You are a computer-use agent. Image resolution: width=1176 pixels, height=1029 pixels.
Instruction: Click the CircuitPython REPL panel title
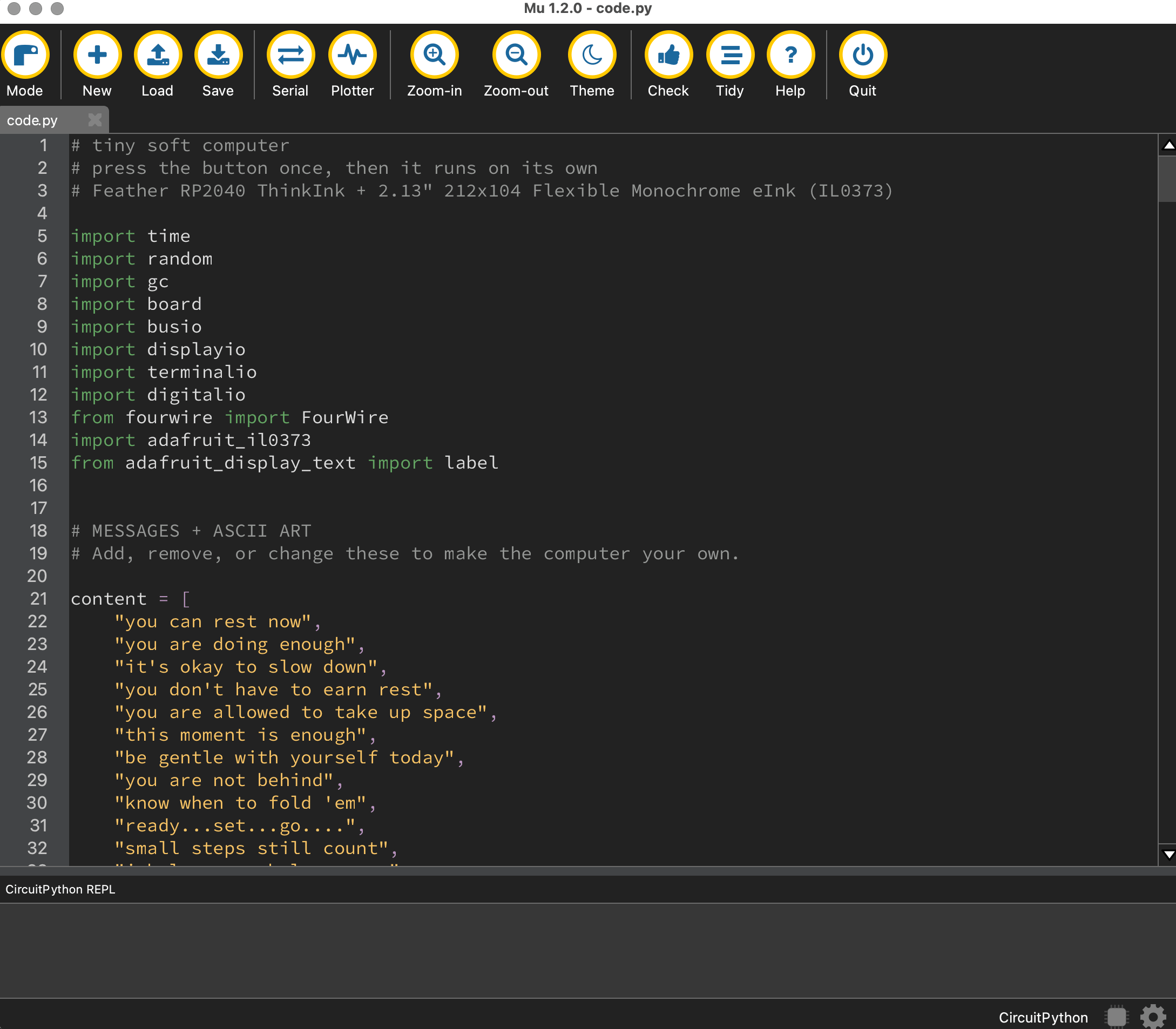[x=60, y=889]
